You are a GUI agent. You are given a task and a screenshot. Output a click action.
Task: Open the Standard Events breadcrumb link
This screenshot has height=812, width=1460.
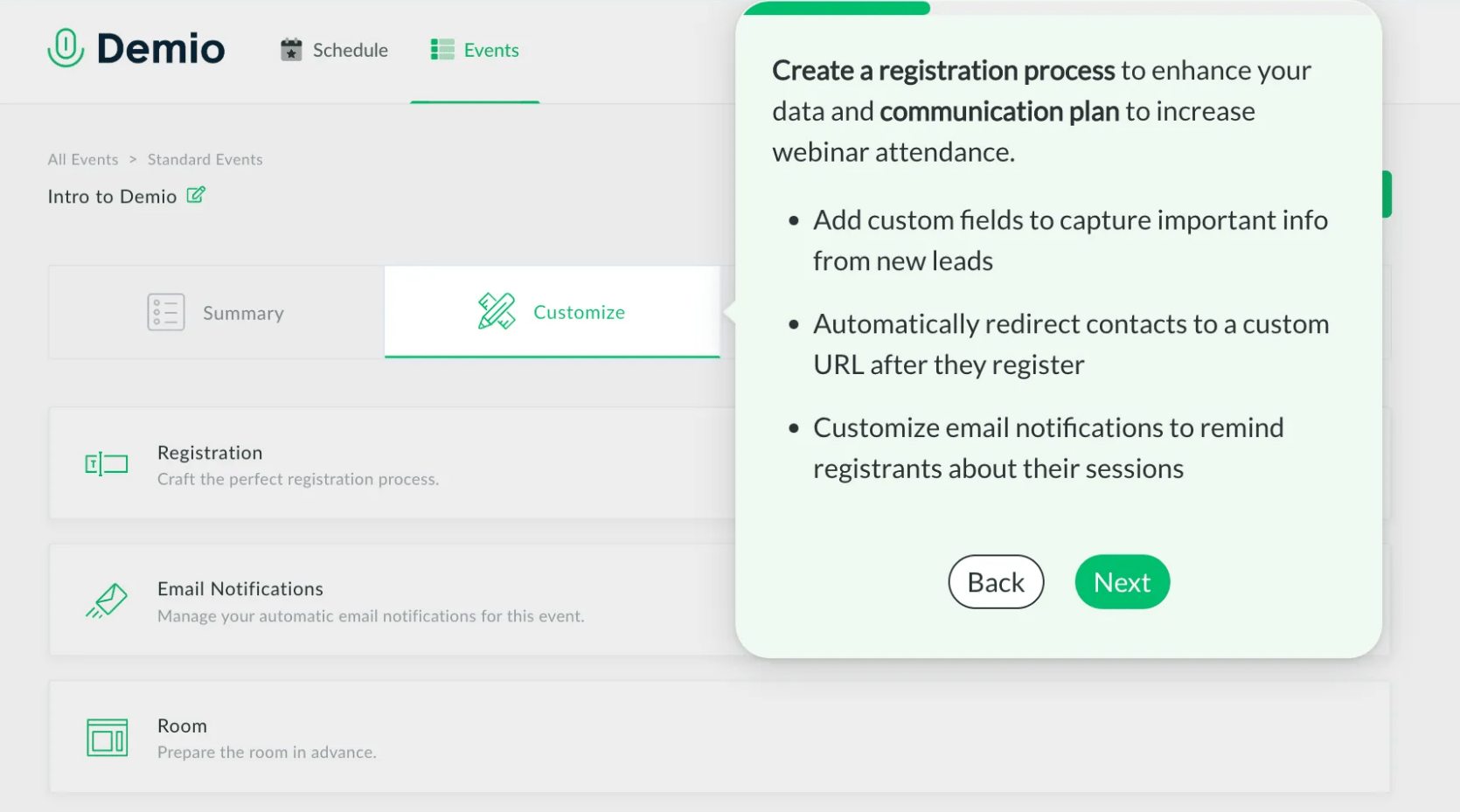tap(205, 159)
